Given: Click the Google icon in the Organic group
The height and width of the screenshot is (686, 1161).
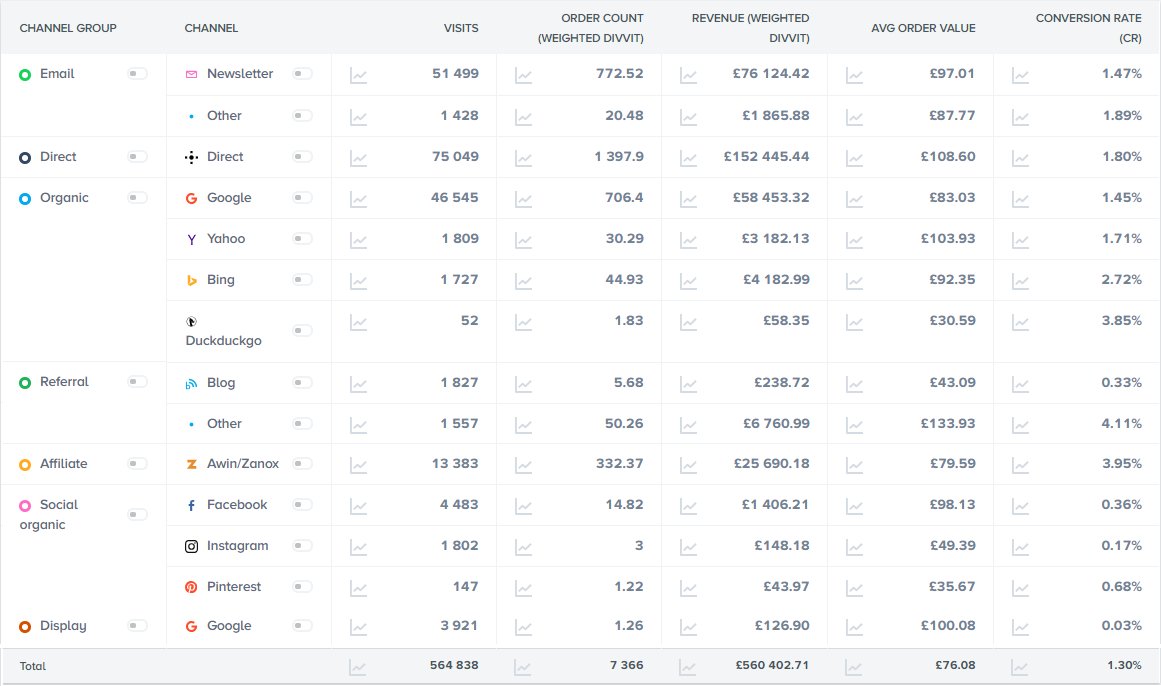Looking at the screenshot, I should [x=191, y=198].
